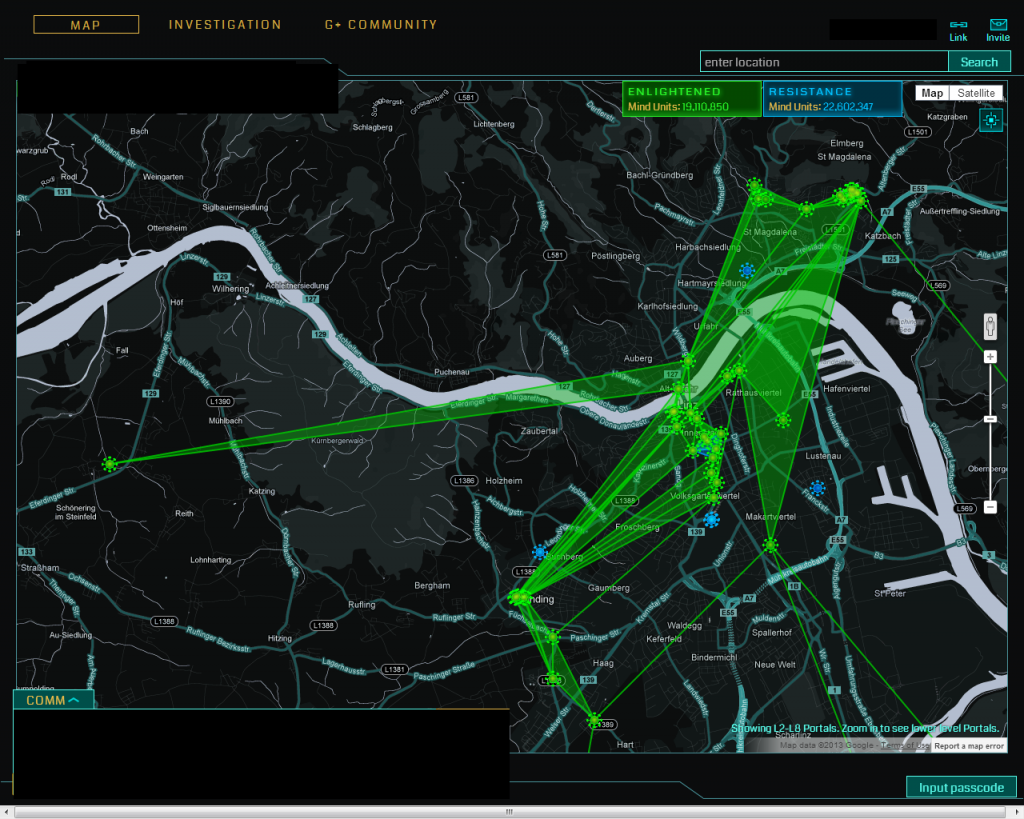
Task: Click the locate-me crosshair map button
Action: click(990, 120)
